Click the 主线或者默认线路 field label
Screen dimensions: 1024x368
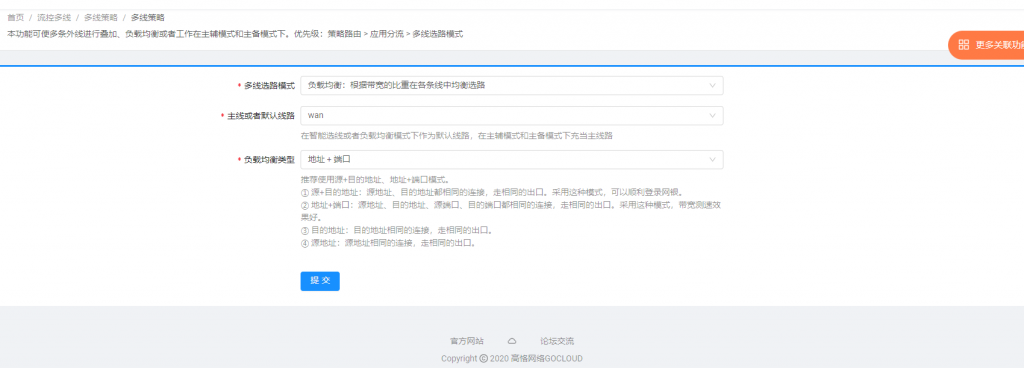point(261,115)
